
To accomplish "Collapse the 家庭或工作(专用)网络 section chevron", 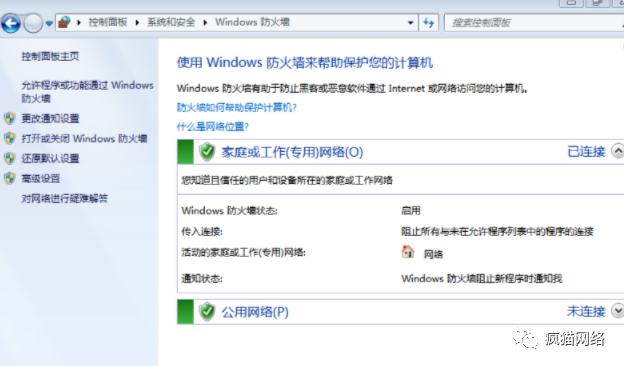I will click(618, 151).
